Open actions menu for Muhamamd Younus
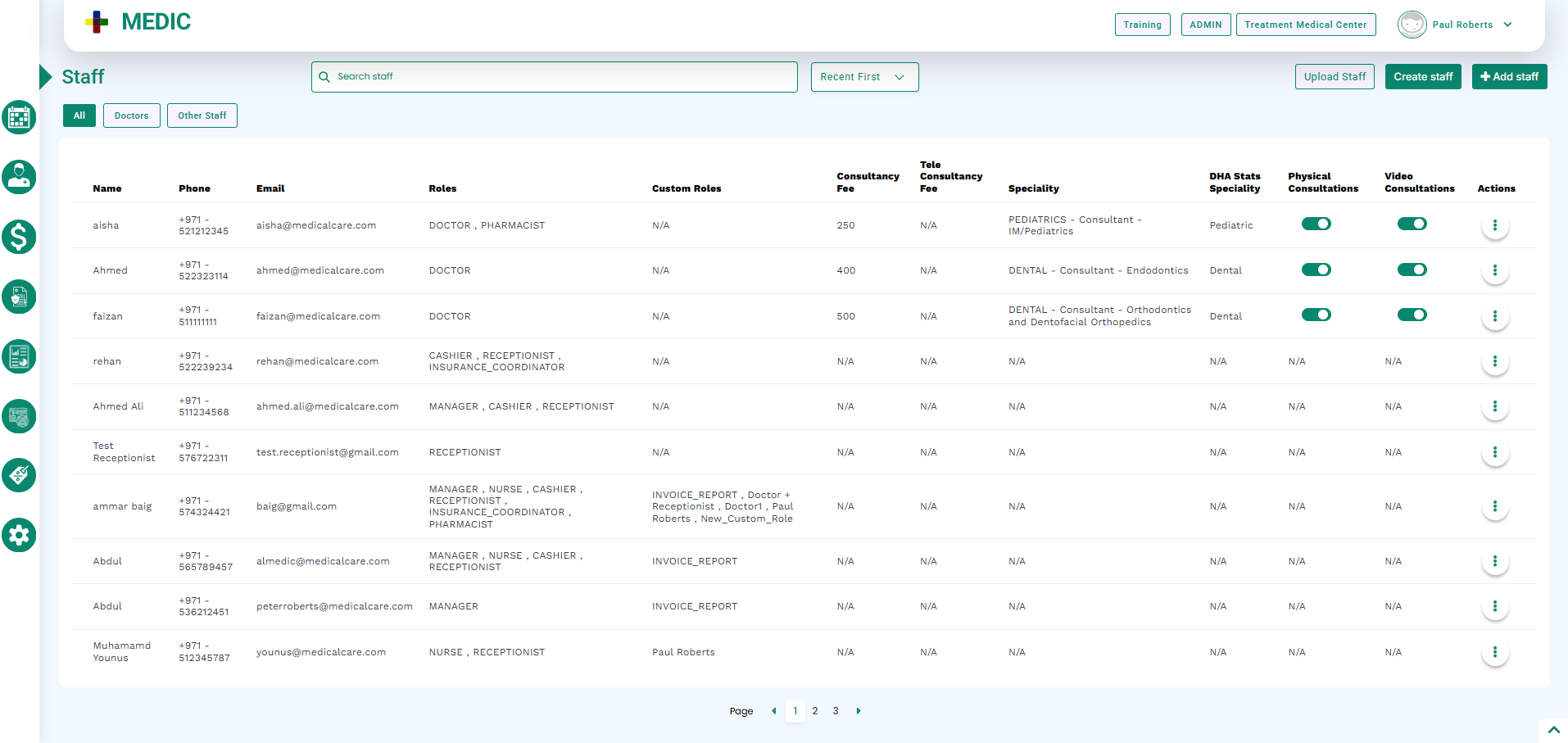This screenshot has width=1568, height=743. [1495, 652]
